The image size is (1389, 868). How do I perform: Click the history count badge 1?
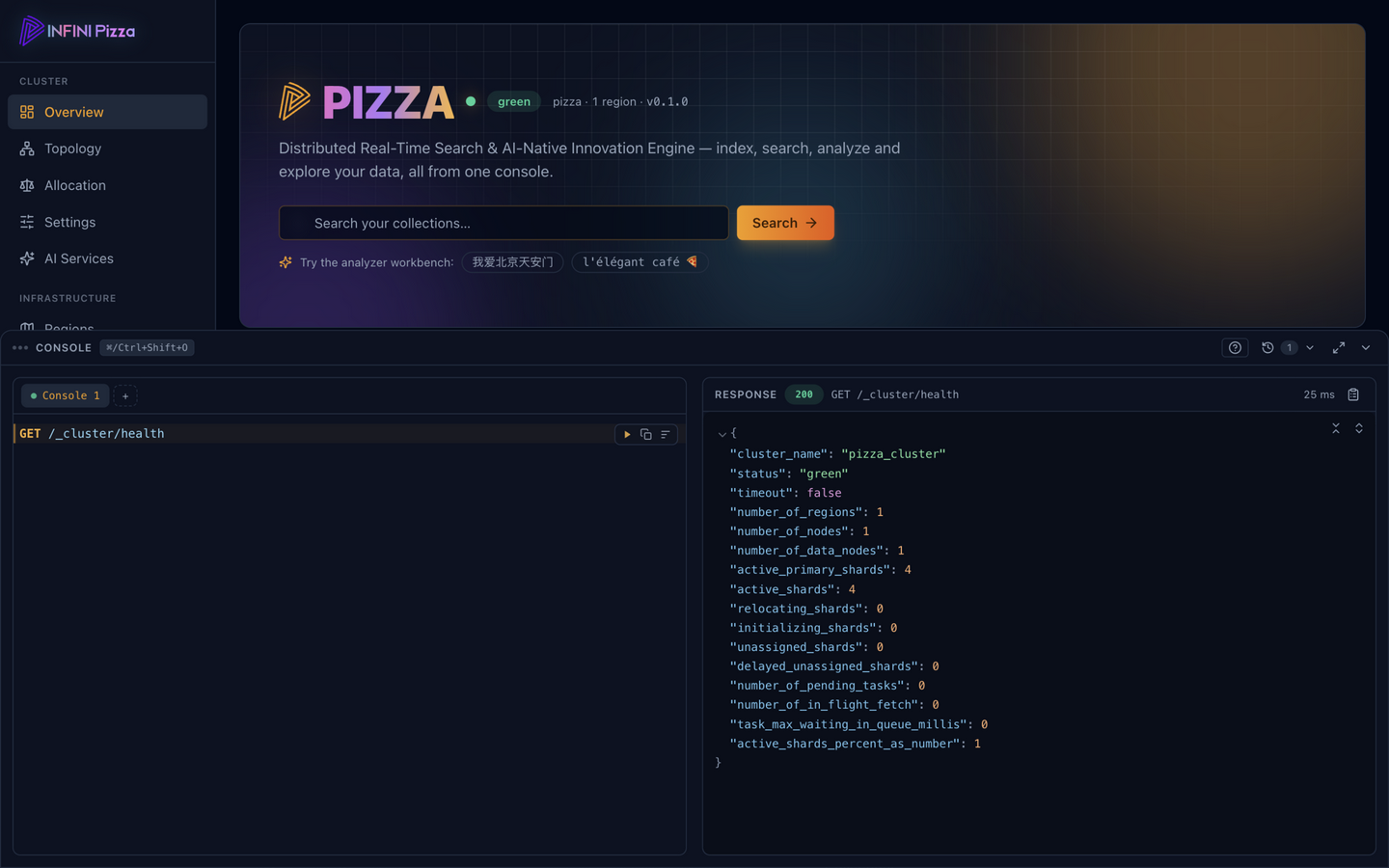tap(1289, 347)
